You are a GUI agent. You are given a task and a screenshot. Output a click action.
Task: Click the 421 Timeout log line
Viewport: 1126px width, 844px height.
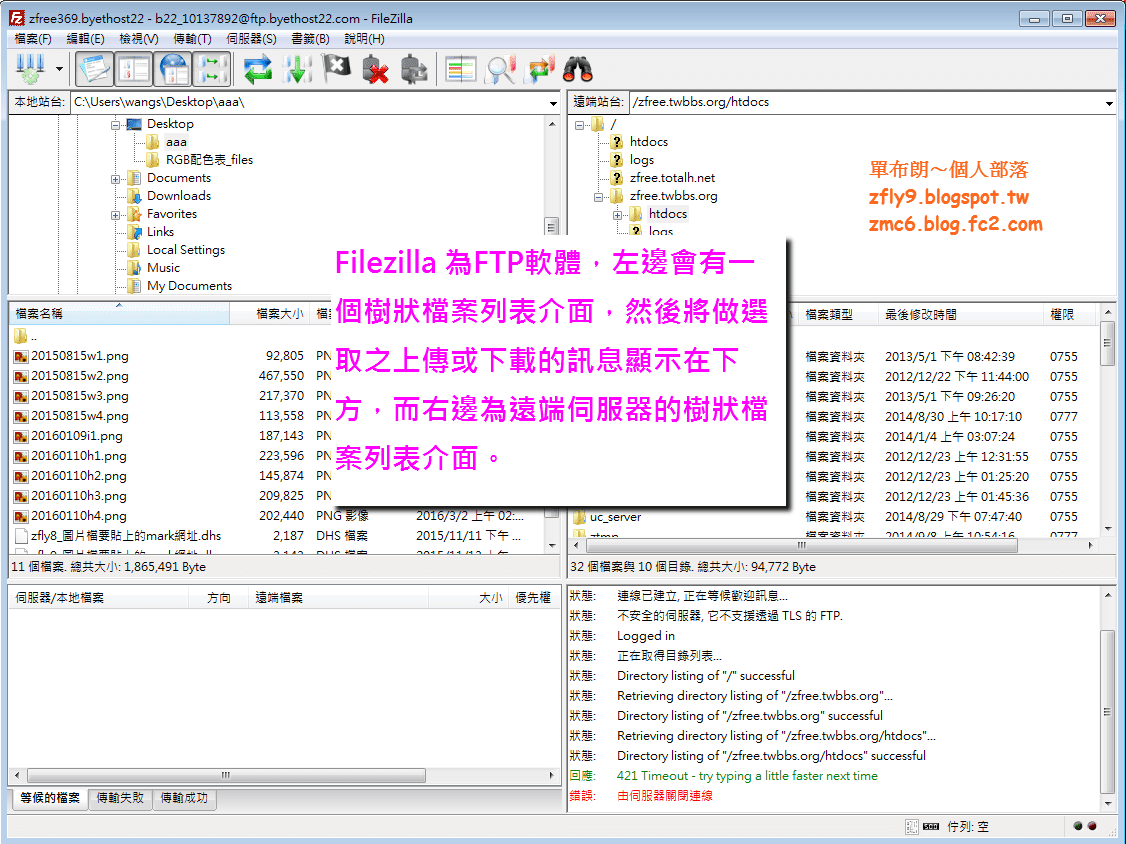point(747,776)
